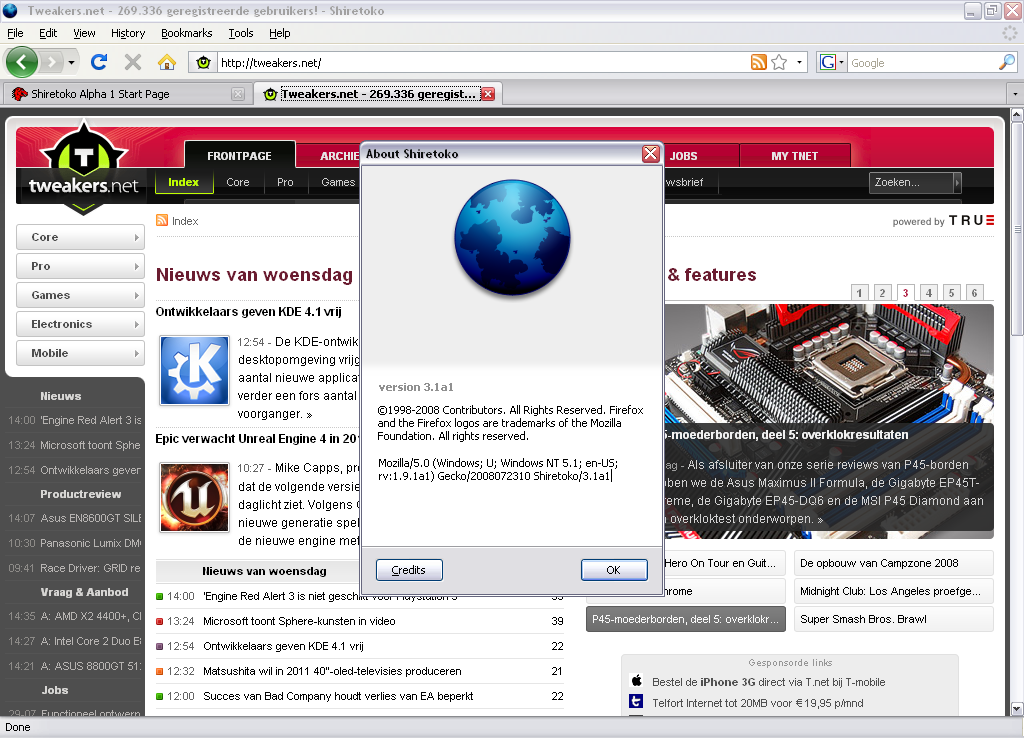
Task: Open the list all tabs dropdown
Action: click(x=1014, y=94)
